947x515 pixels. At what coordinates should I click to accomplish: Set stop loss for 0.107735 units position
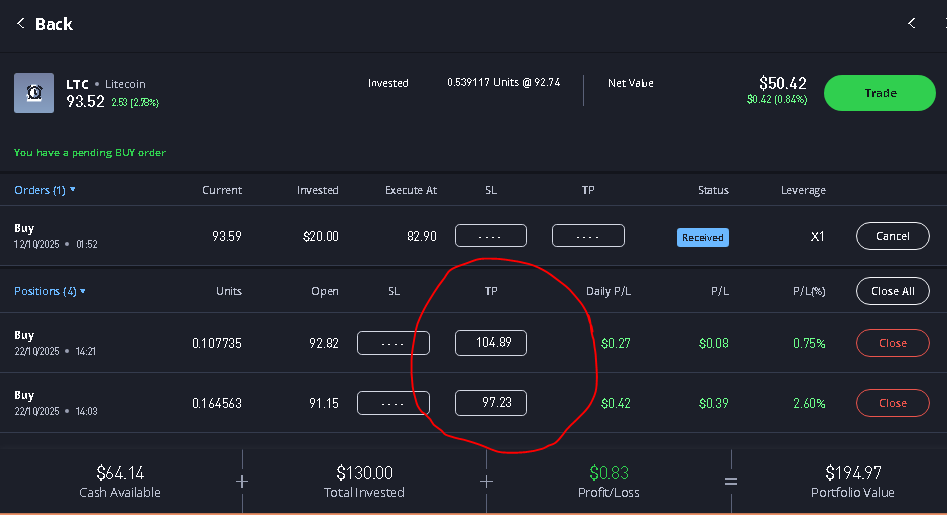click(x=393, y=343)
